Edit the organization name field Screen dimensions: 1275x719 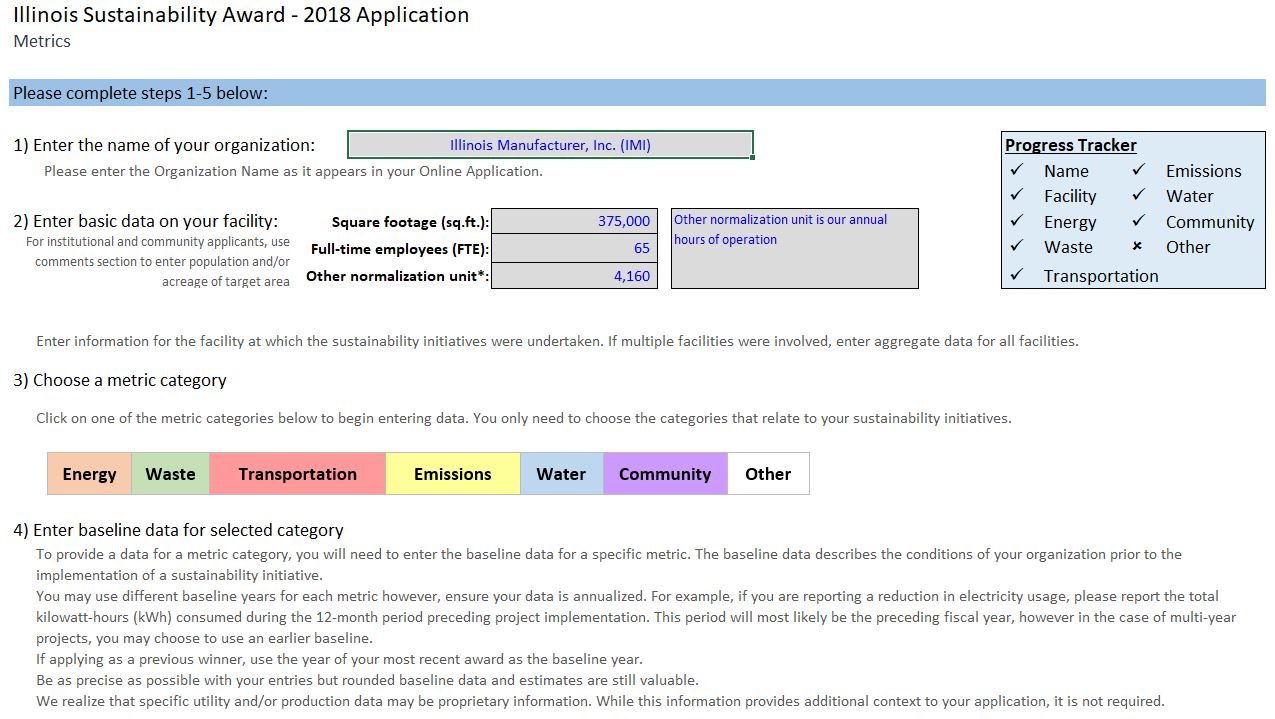(x=550, y=145)
